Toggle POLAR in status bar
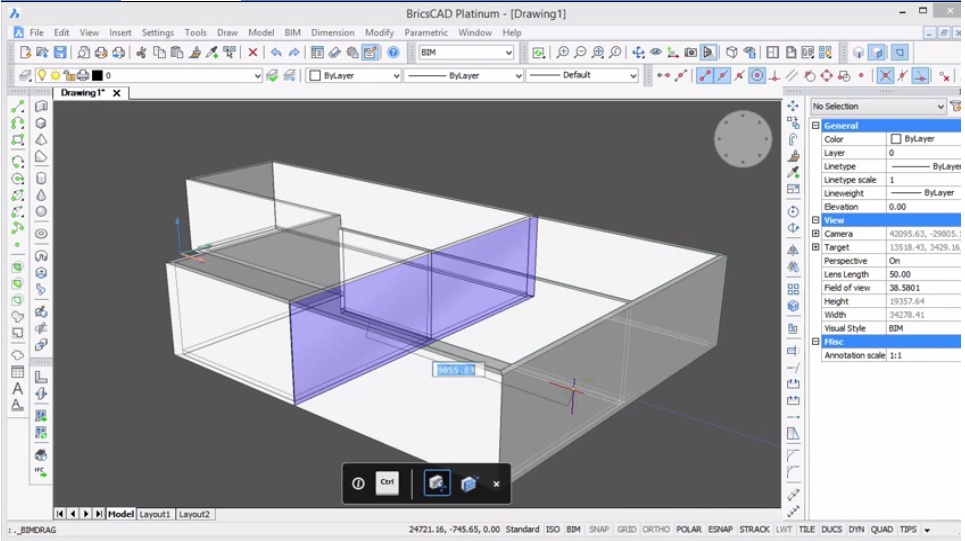Viewport: 965px width, 541px height. point(688,529)
